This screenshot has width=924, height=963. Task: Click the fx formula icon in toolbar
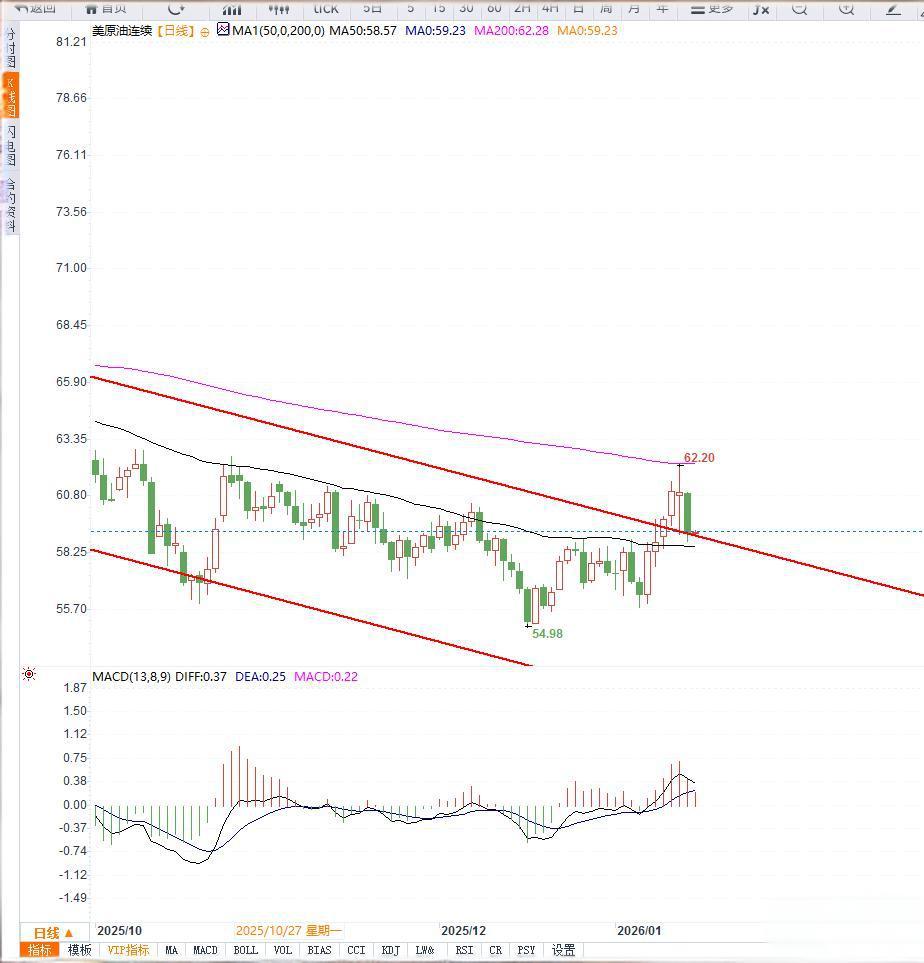coord(761,8)
